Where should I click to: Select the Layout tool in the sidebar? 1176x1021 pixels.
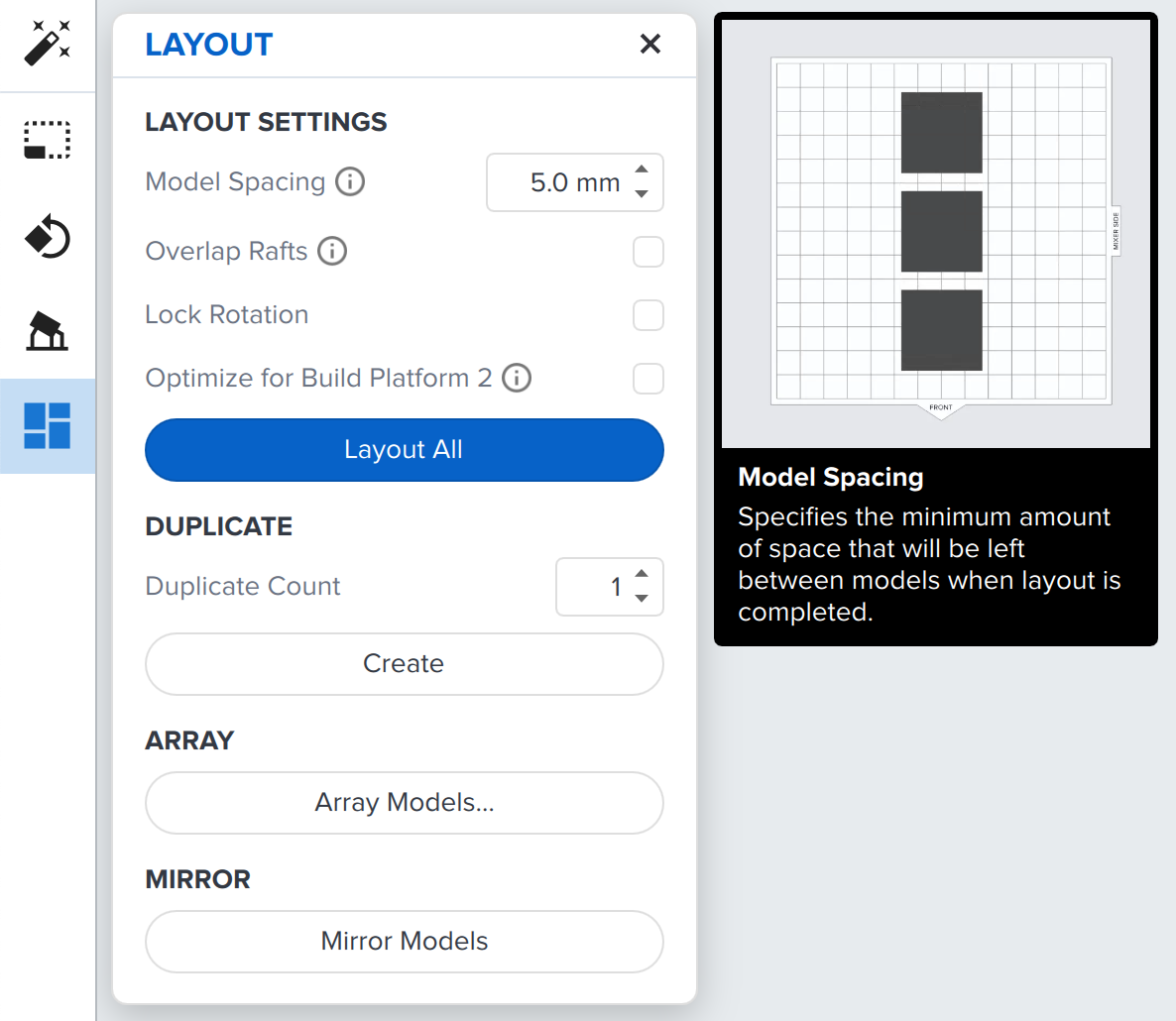coord(47,426)
